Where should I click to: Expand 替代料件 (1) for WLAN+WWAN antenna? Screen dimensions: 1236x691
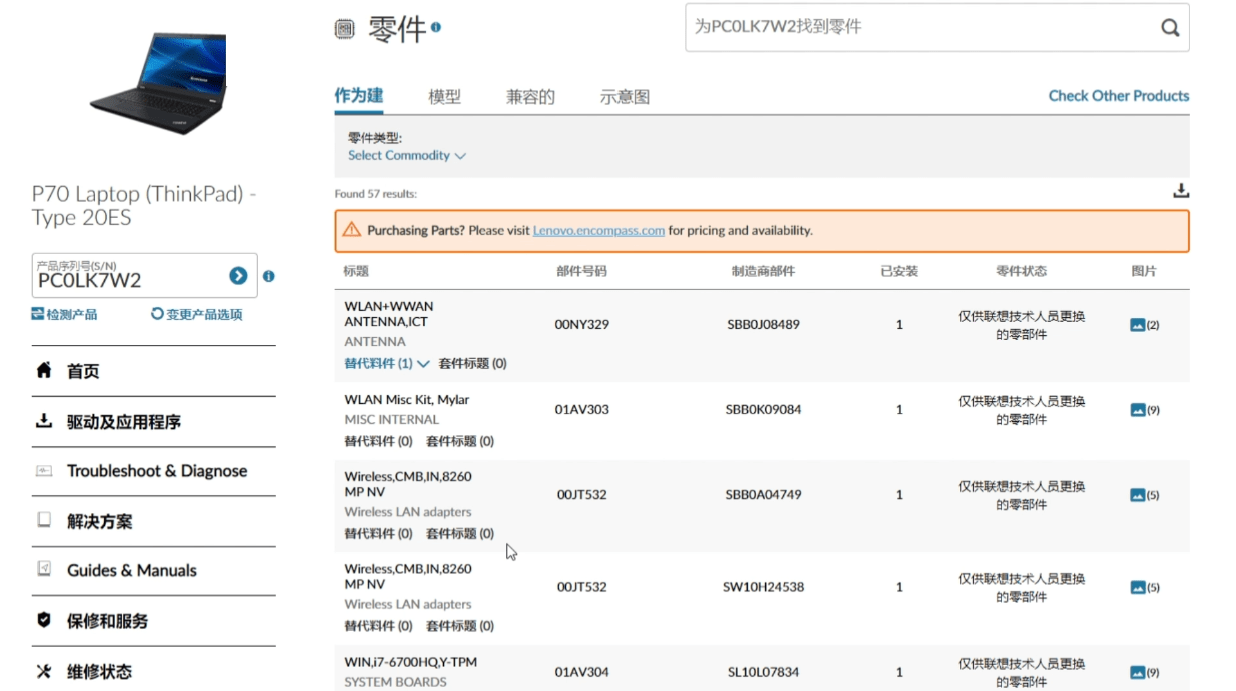coord(387,364)
